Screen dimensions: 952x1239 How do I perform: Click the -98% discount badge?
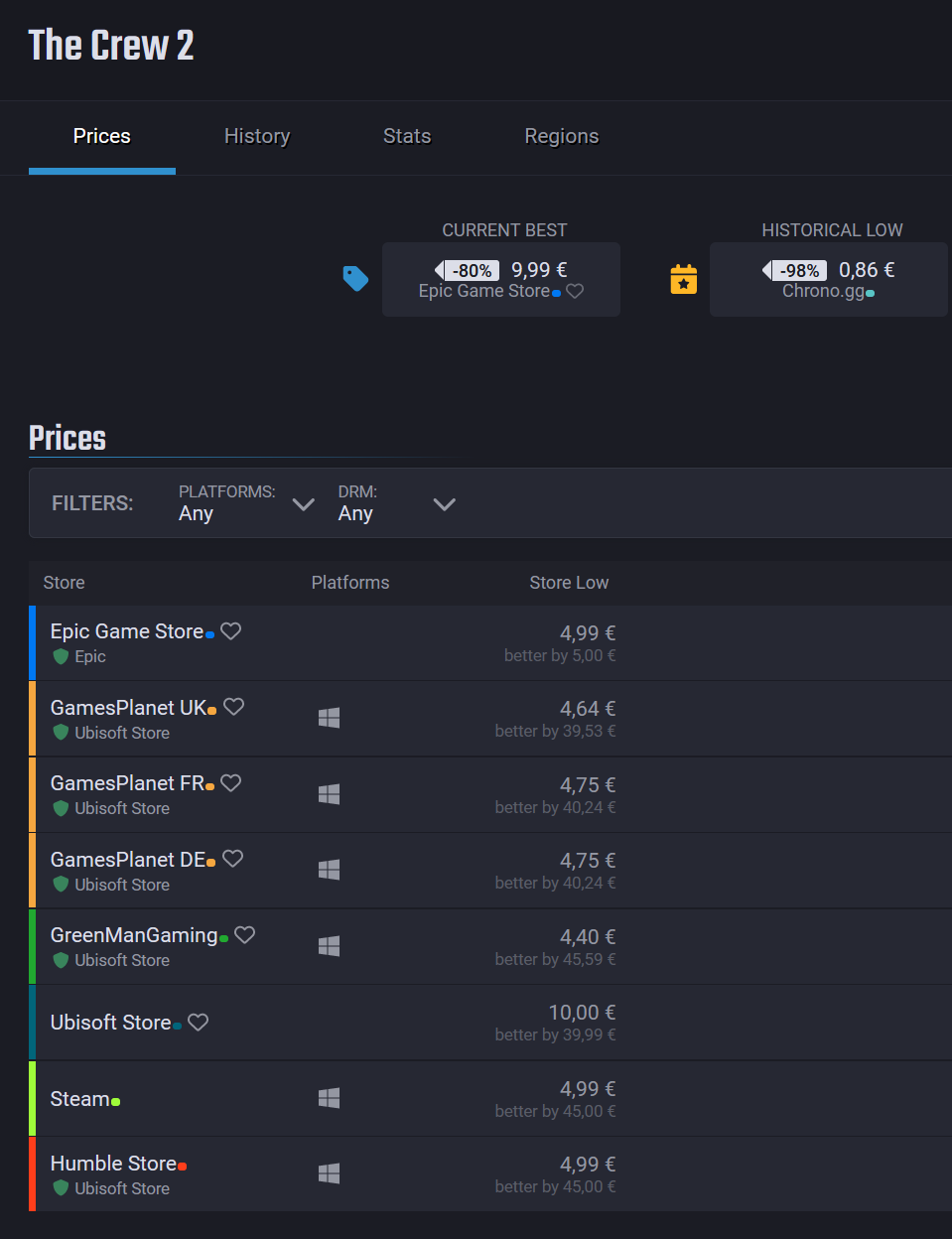click(795, 270)
